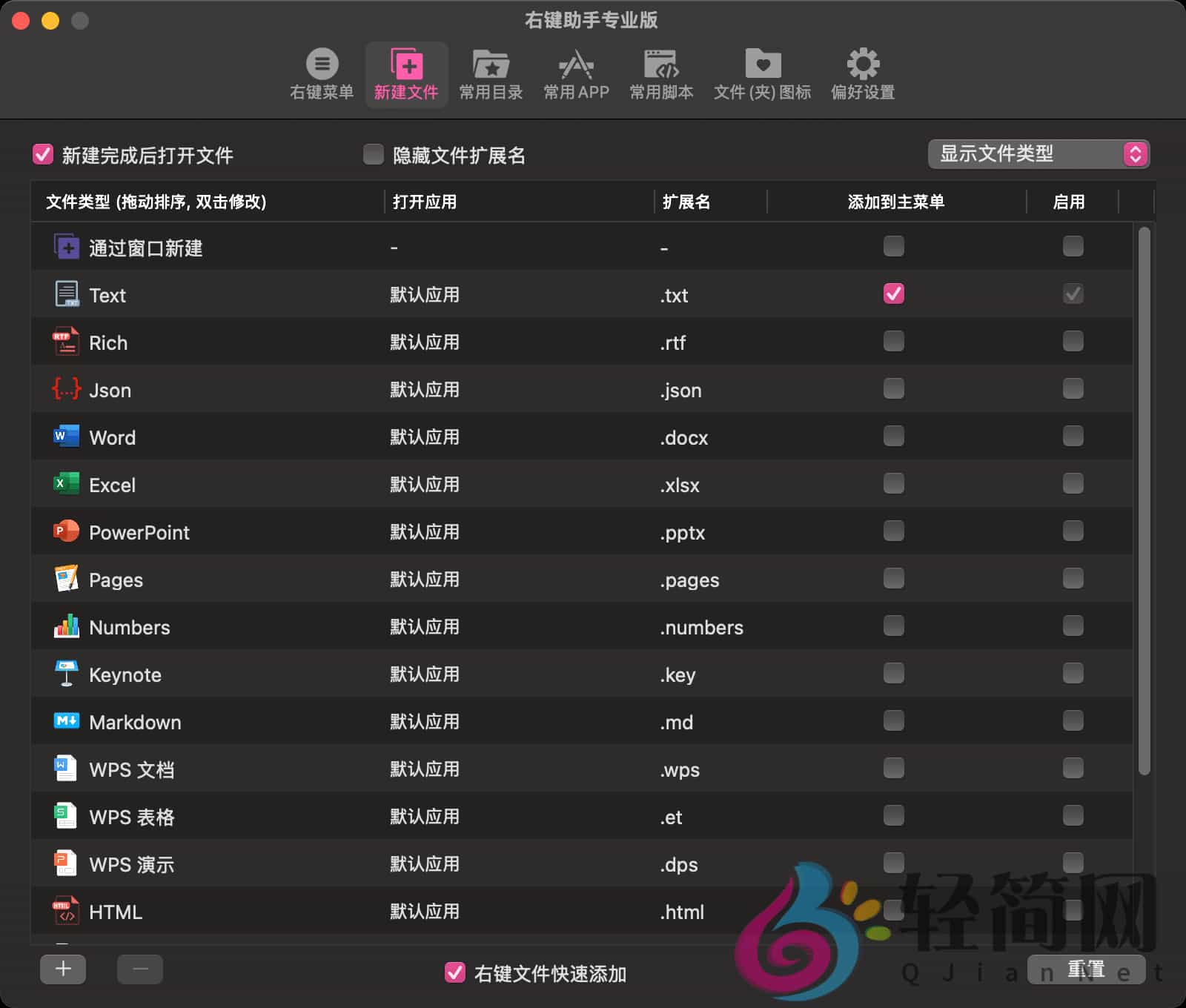This screenshot has height=1008, width=1186.
Task: Click the 重置 button
Action: coord(1088,969)
